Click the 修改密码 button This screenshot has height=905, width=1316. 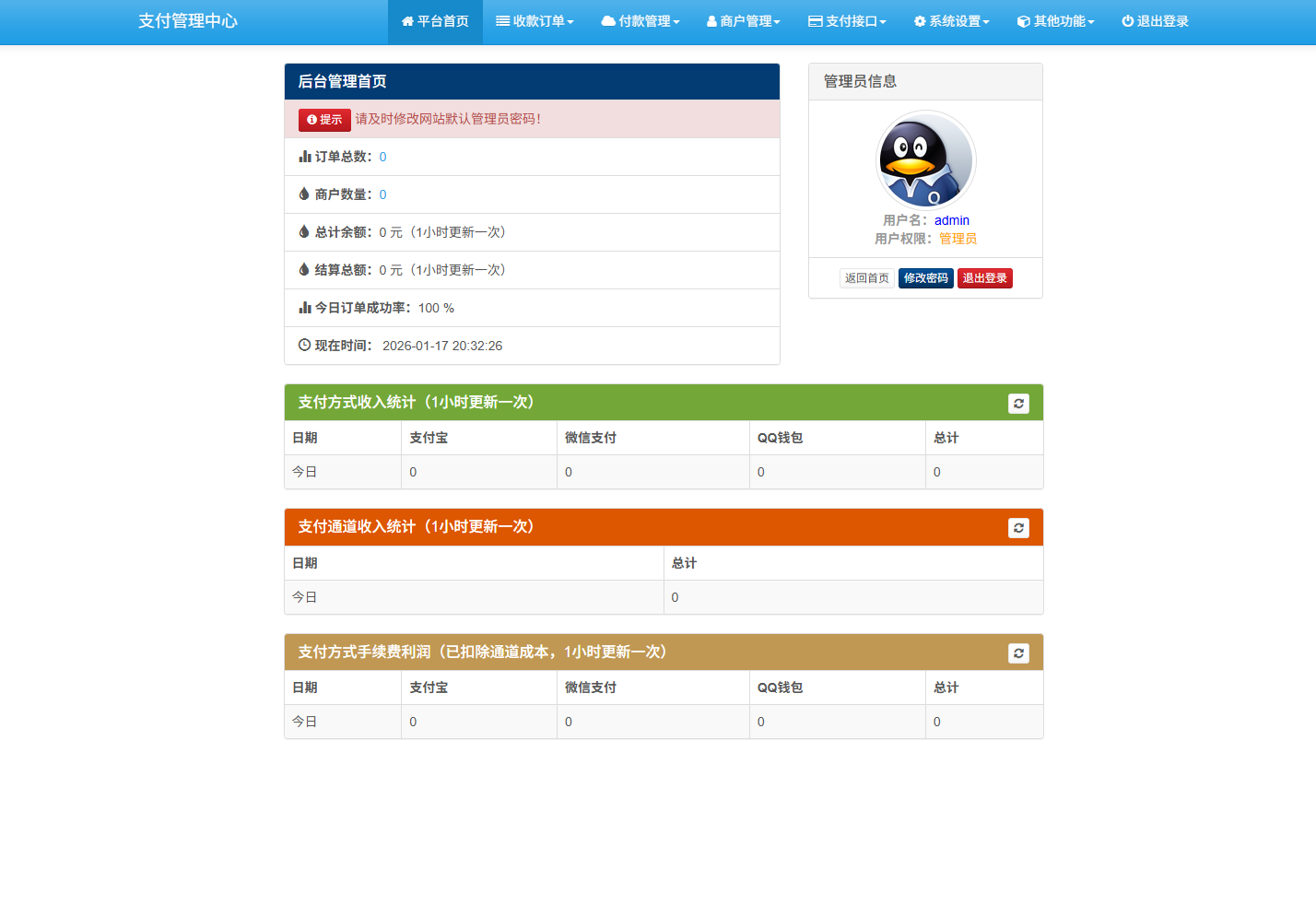pyautogui.click(x=925, y=277)
